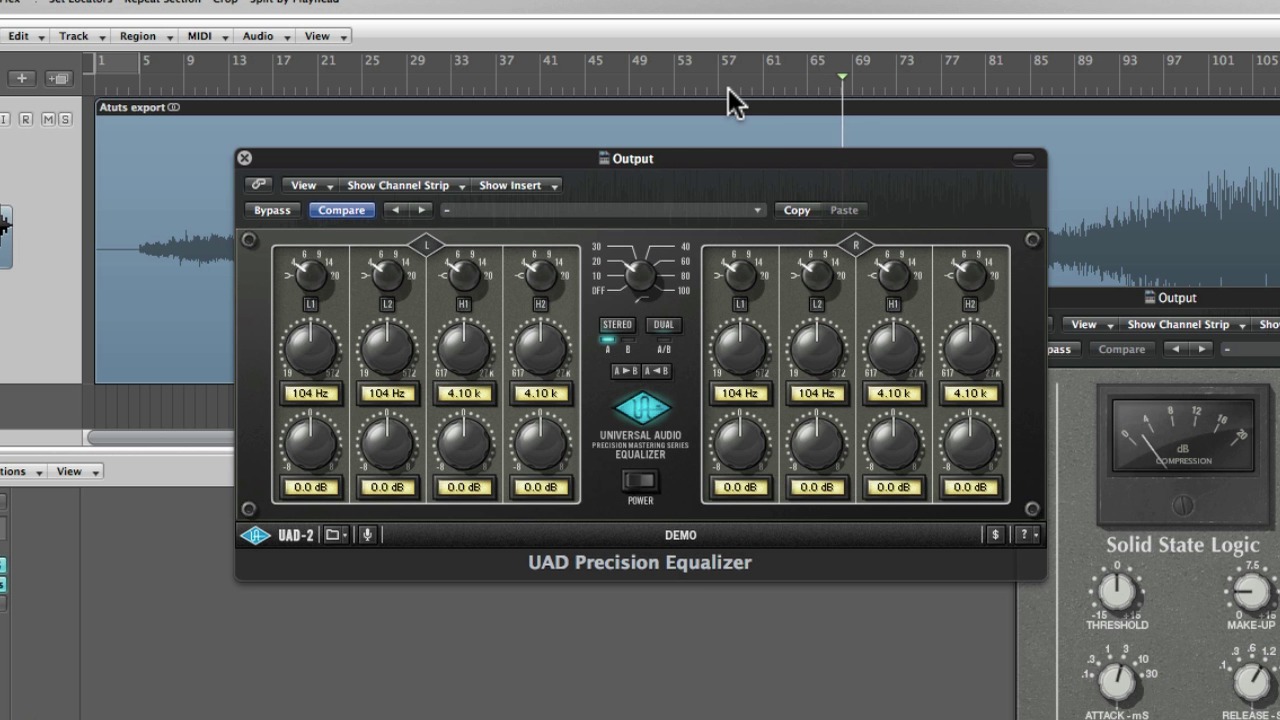The width and height of the screenshot is (1280, 720).
Task: Click the copy B to A button
Action: (657, 371)
